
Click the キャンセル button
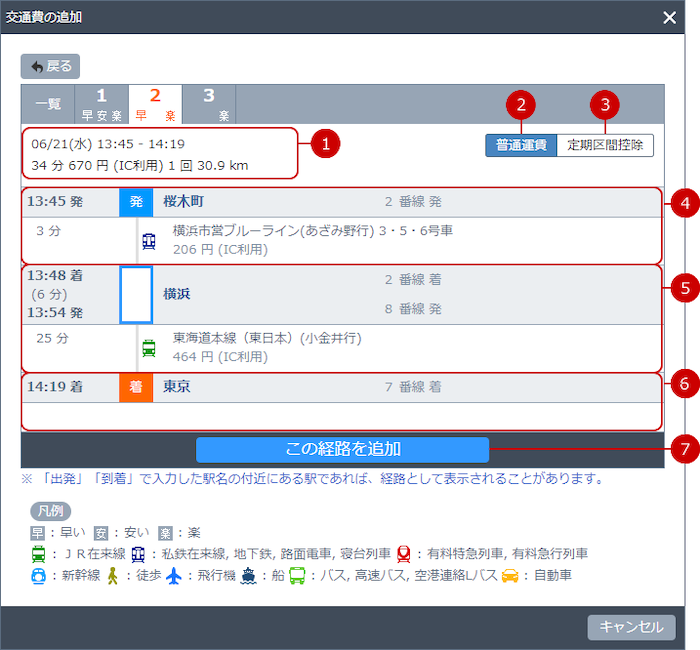(631, 627)
